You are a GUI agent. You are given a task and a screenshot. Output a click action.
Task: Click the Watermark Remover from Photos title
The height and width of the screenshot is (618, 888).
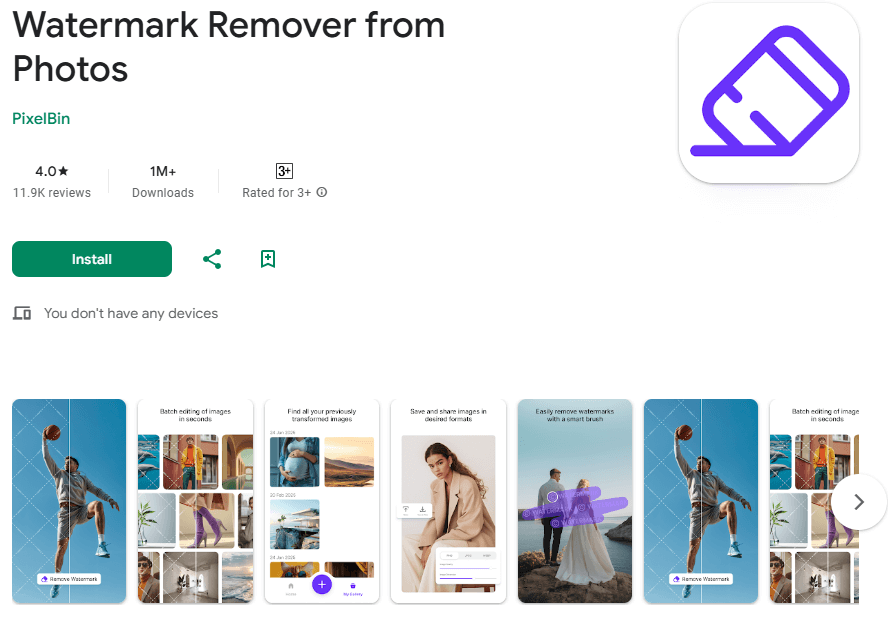click(229, 47)
